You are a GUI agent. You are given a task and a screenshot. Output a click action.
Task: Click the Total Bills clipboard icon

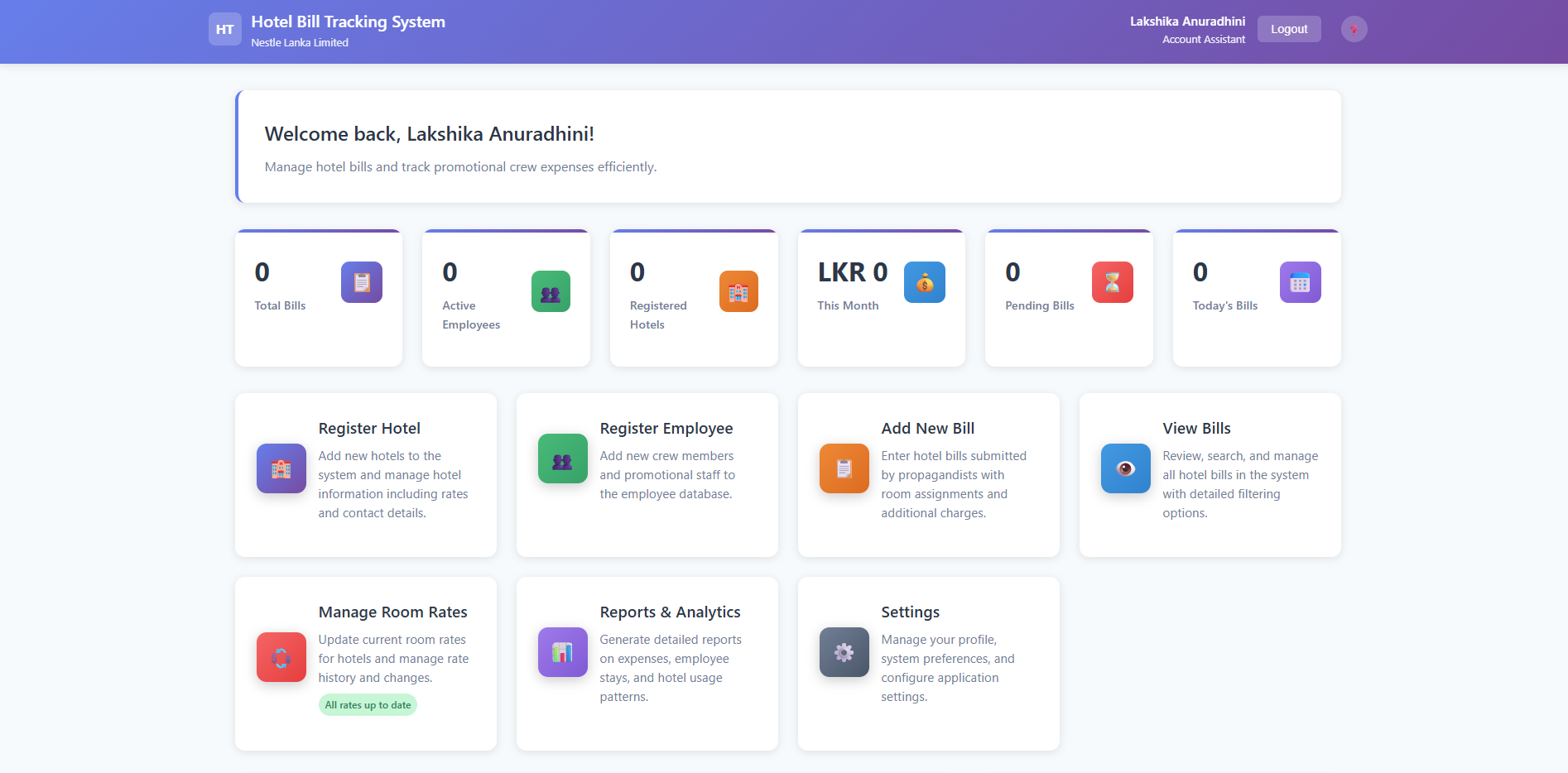[362, 282]
